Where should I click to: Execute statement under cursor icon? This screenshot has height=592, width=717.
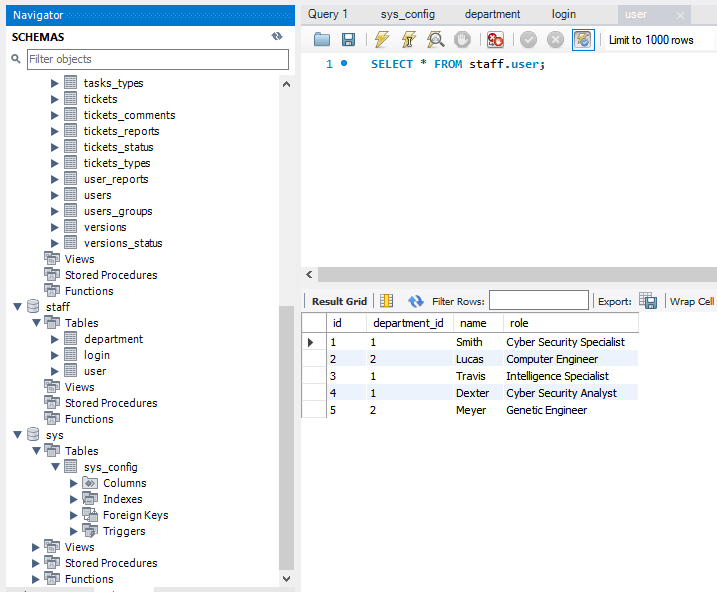click(409, 40)
